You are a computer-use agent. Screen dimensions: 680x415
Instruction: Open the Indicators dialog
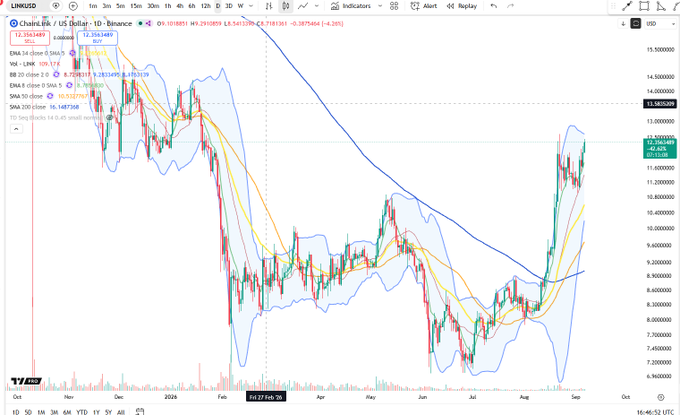(350, 6)
